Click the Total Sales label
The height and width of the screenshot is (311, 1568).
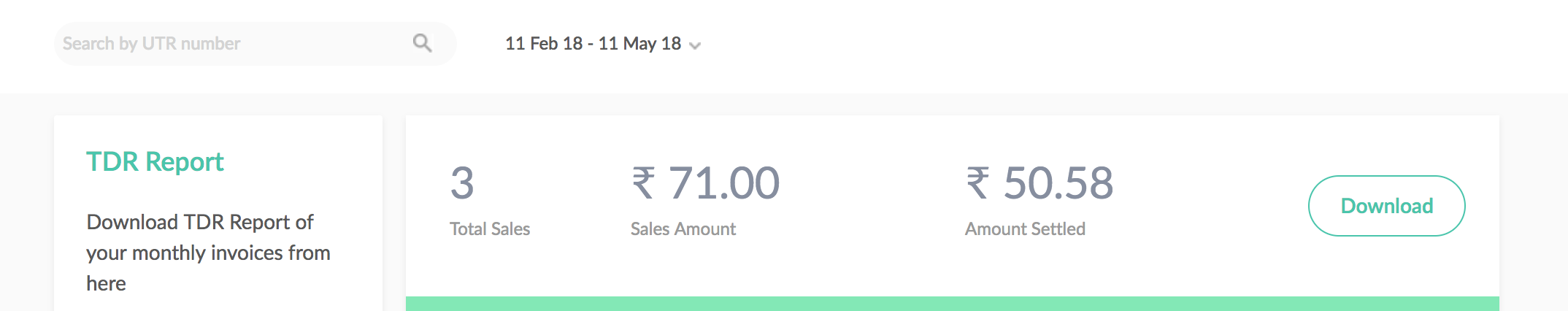pos(490,229)
